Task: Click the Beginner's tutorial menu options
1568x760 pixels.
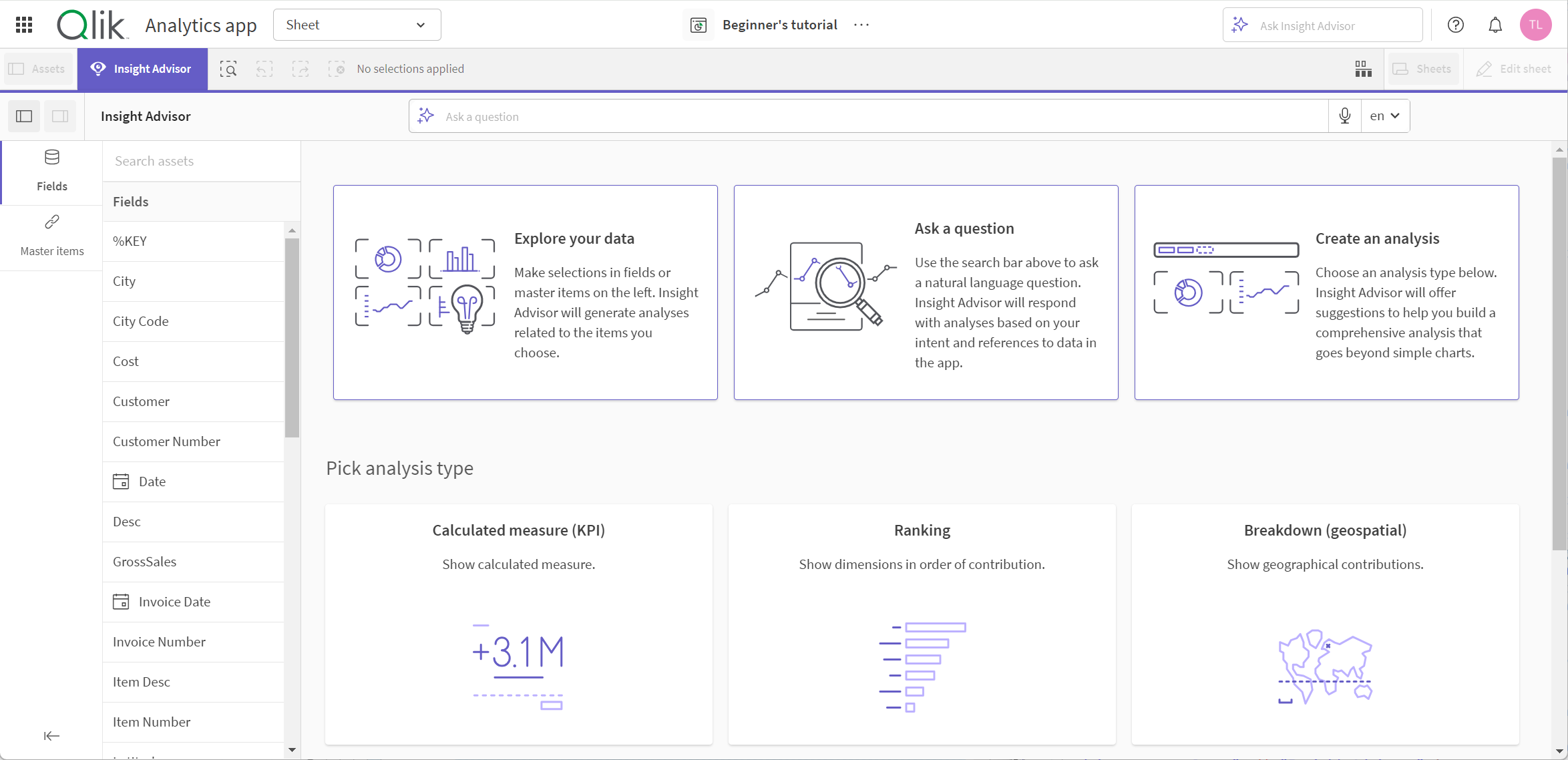Action: click(863, 24)
